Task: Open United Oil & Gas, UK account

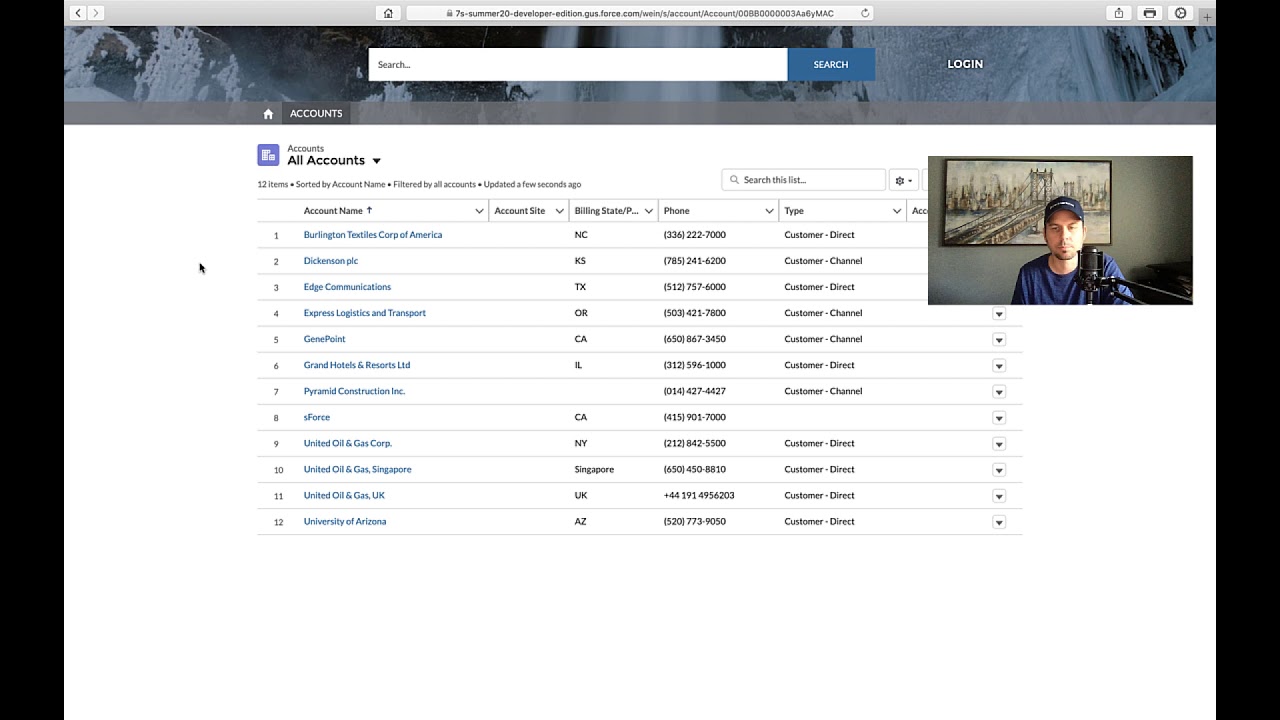Action: pos(344,495)
